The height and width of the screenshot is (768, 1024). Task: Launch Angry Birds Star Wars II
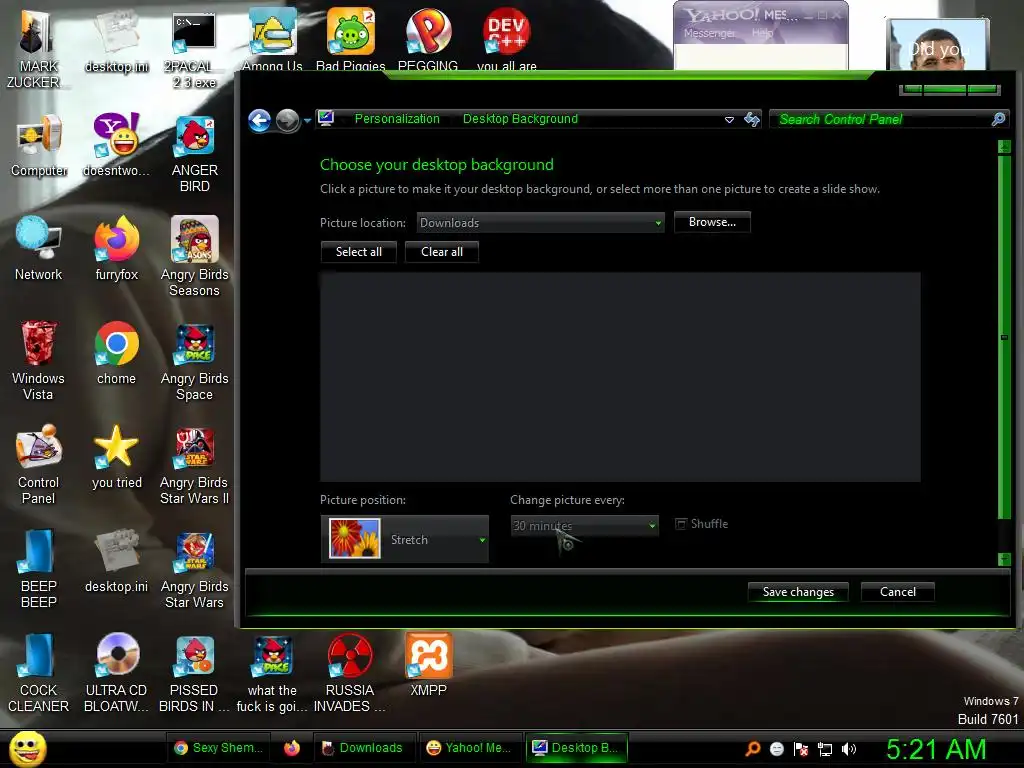(195, 466)
